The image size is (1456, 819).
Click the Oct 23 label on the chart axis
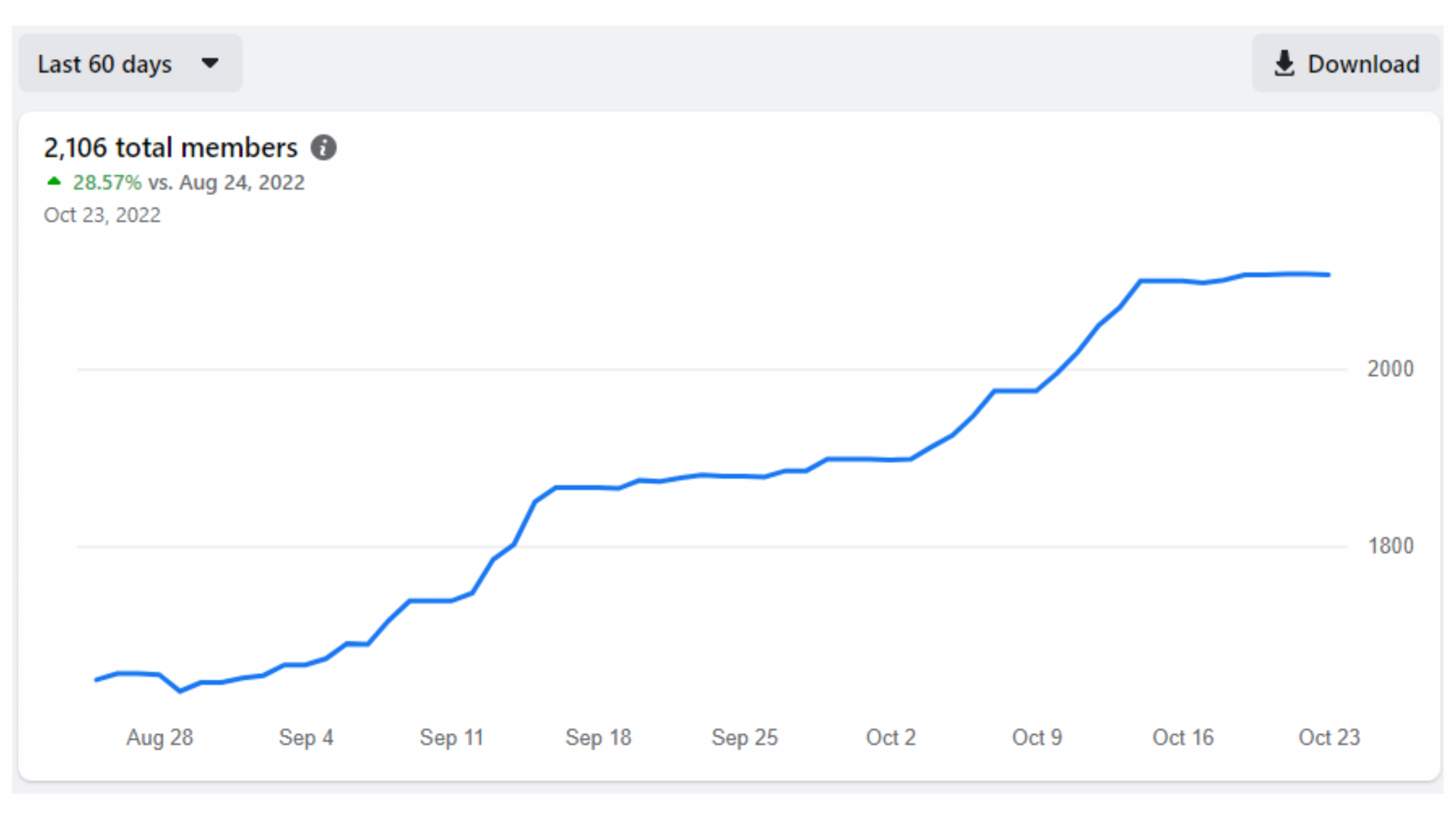pos(1329,737)
